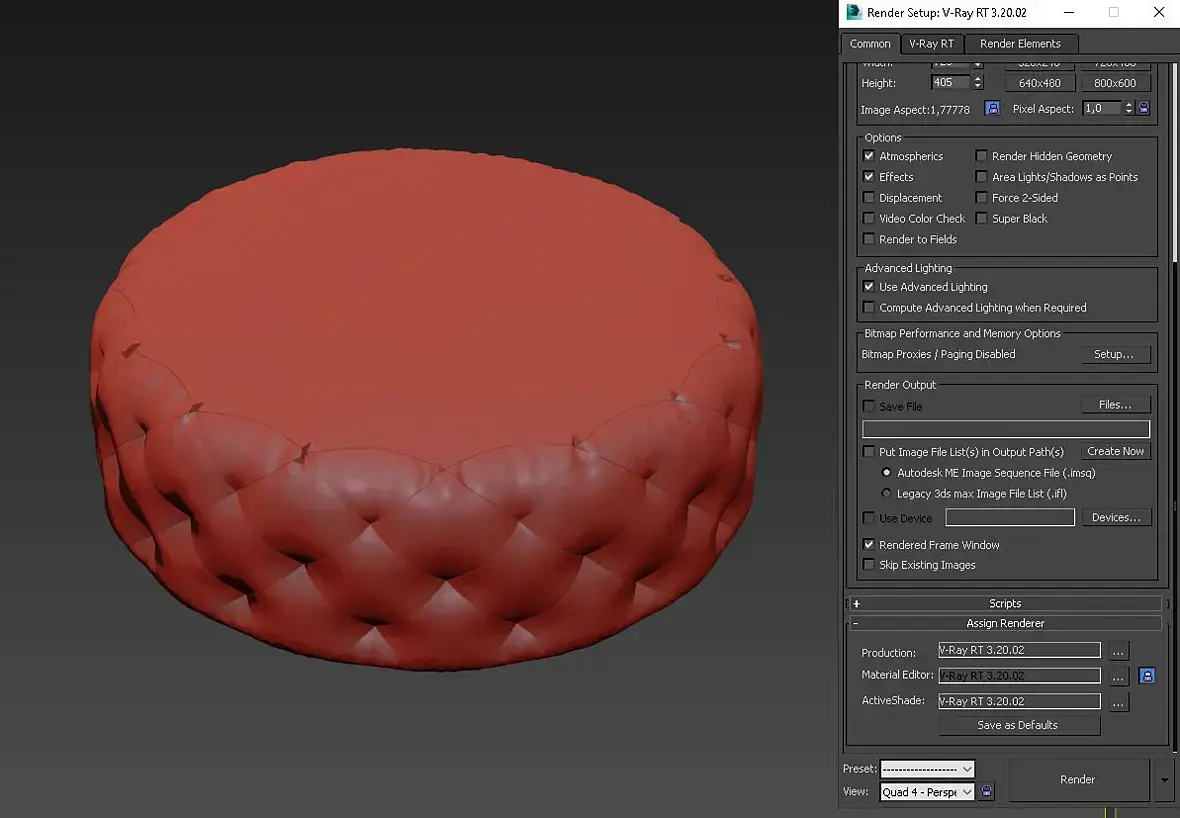Uncheck Rendered Frame Window
The height and width of the screenshot is (818, 1180).
click(868, 544)
